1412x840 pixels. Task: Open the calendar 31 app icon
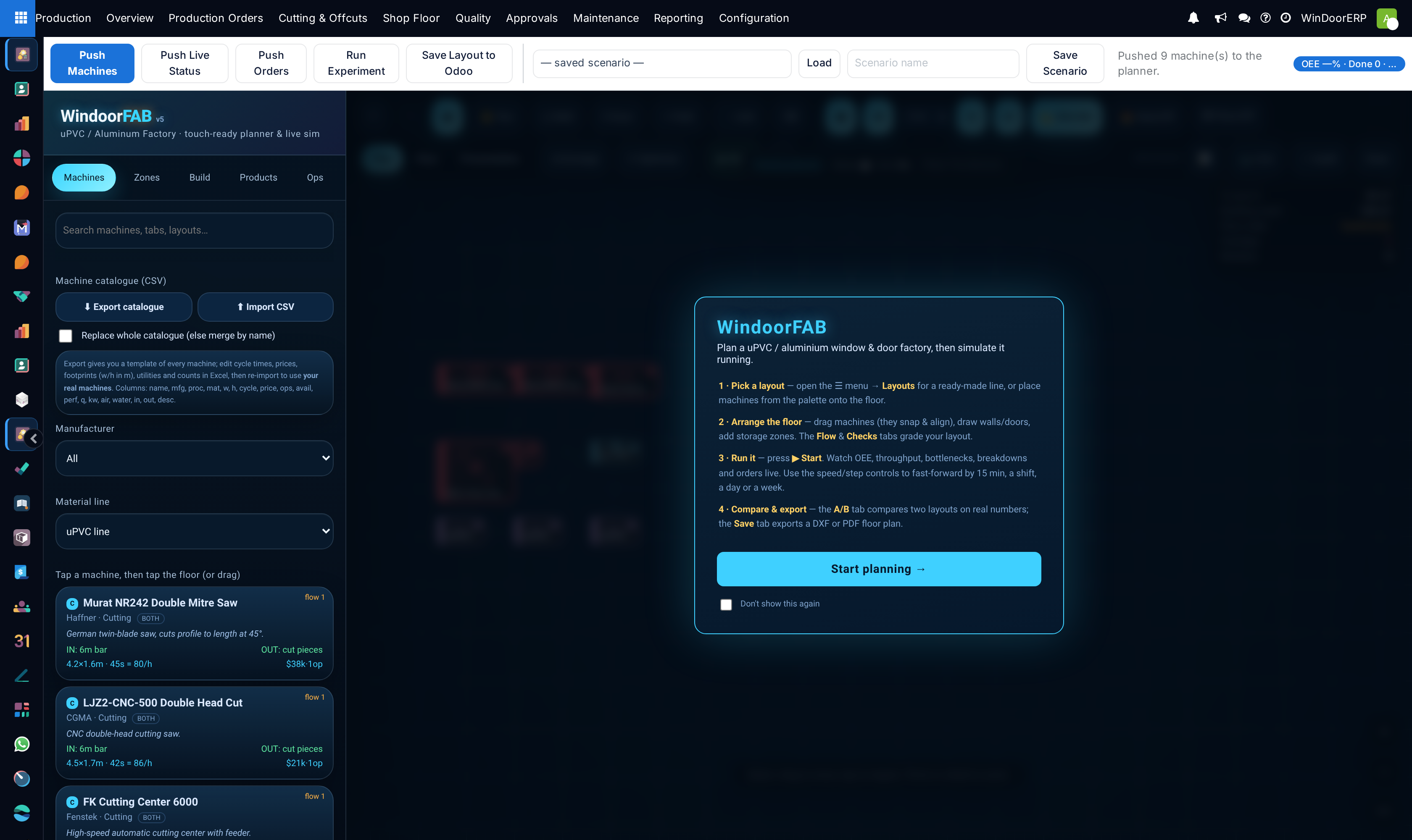pyautogui.click(x=21, y=641)
